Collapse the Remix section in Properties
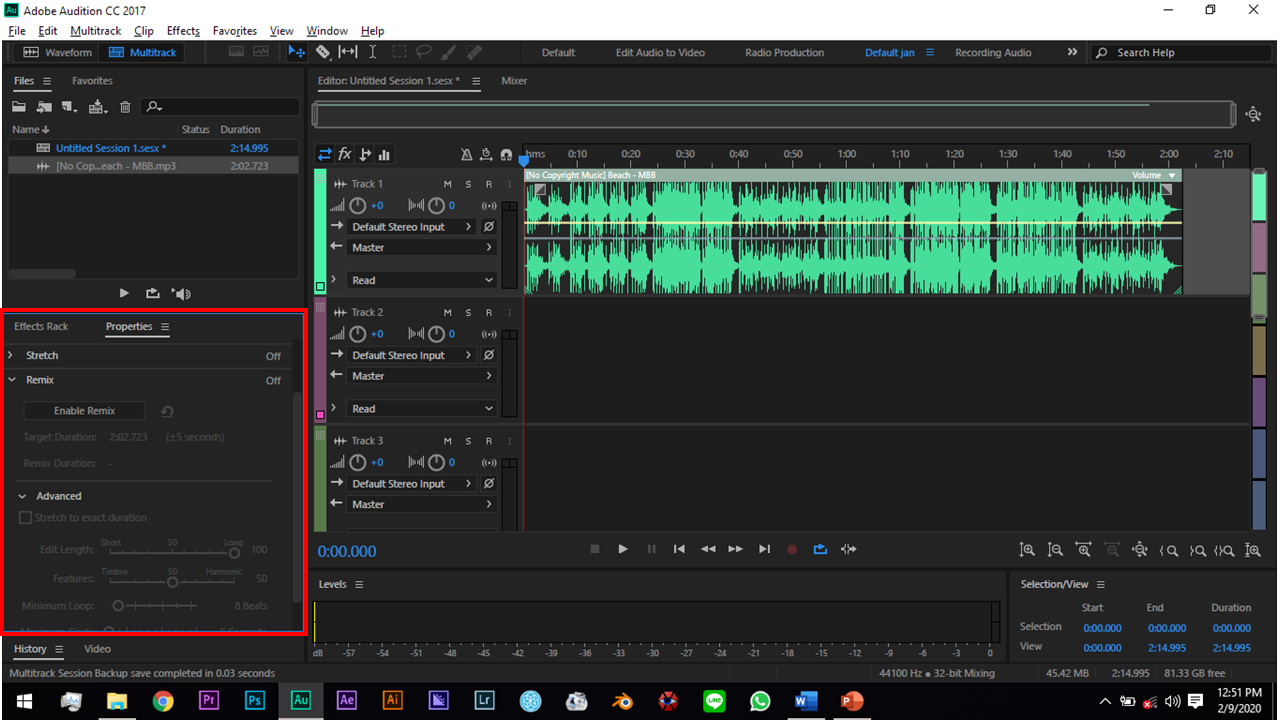Image resolution: width=1280 pixels, height=720 pixels. pyautogui.click(x=13, y=380)
